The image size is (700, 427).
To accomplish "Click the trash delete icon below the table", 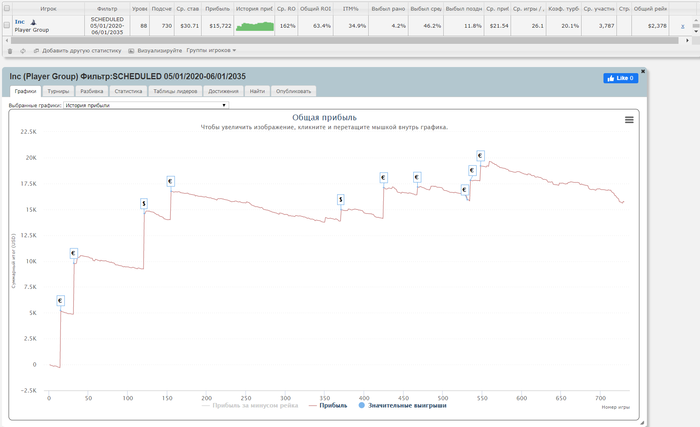I will pyautogui.click(x=10, y=51).
